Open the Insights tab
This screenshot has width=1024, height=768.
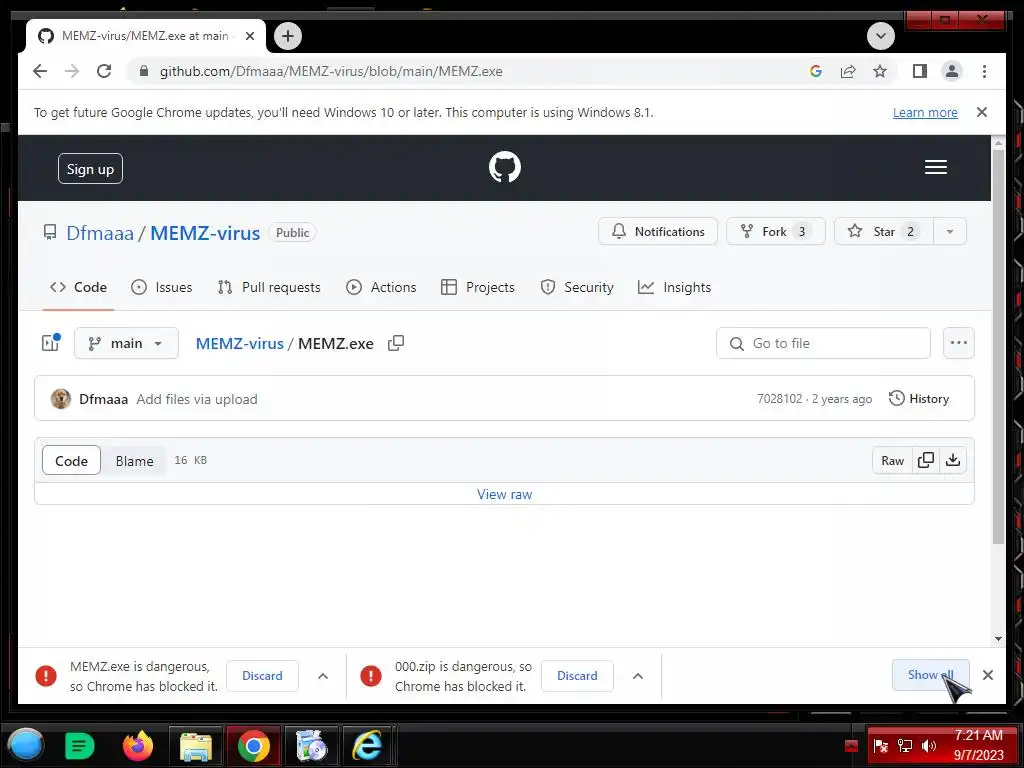[675, 287]
